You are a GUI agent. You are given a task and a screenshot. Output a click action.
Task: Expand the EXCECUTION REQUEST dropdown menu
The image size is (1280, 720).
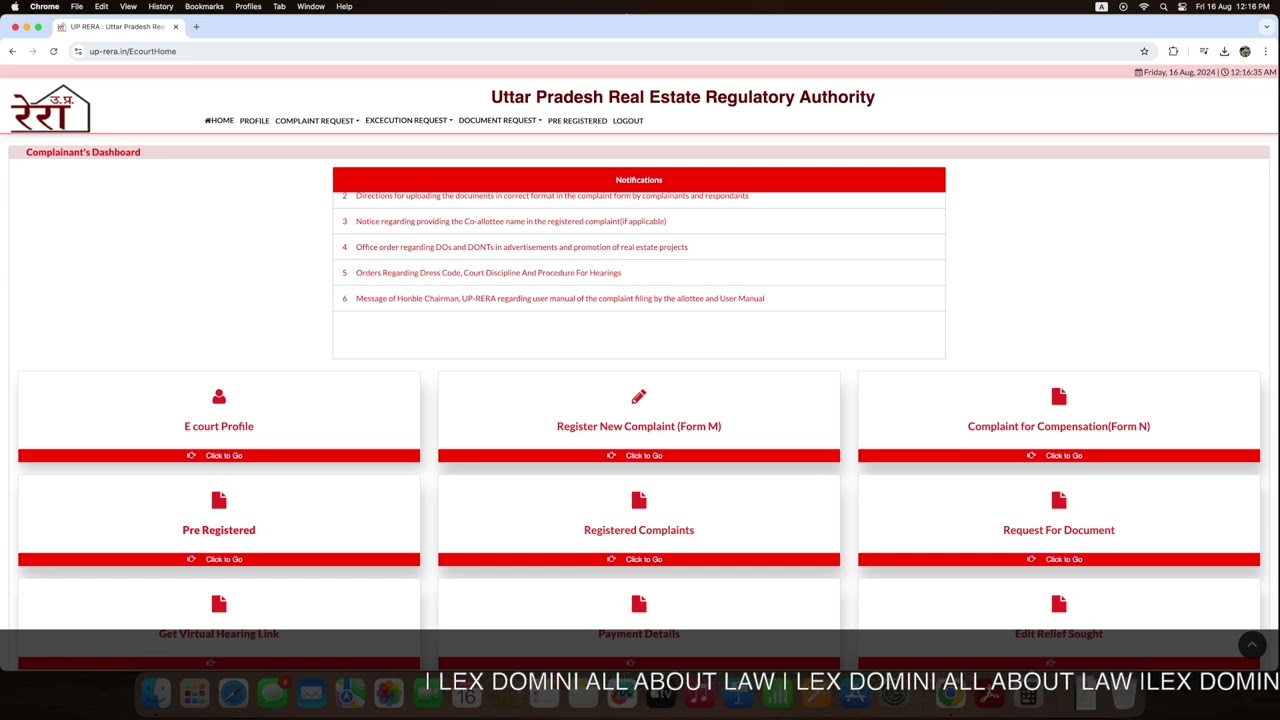click(409, 121)
